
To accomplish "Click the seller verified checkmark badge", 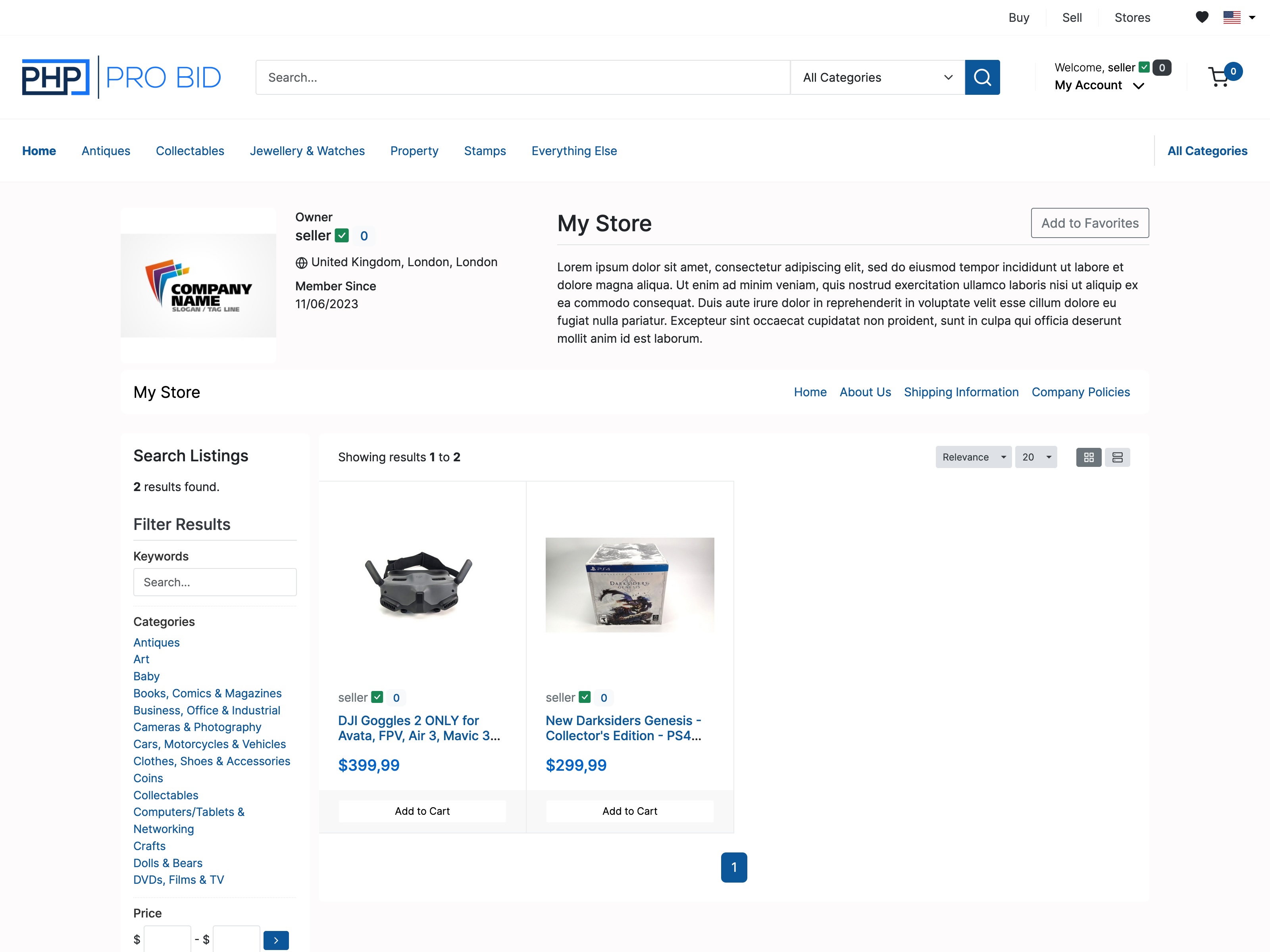I will (x=342, y=235).
